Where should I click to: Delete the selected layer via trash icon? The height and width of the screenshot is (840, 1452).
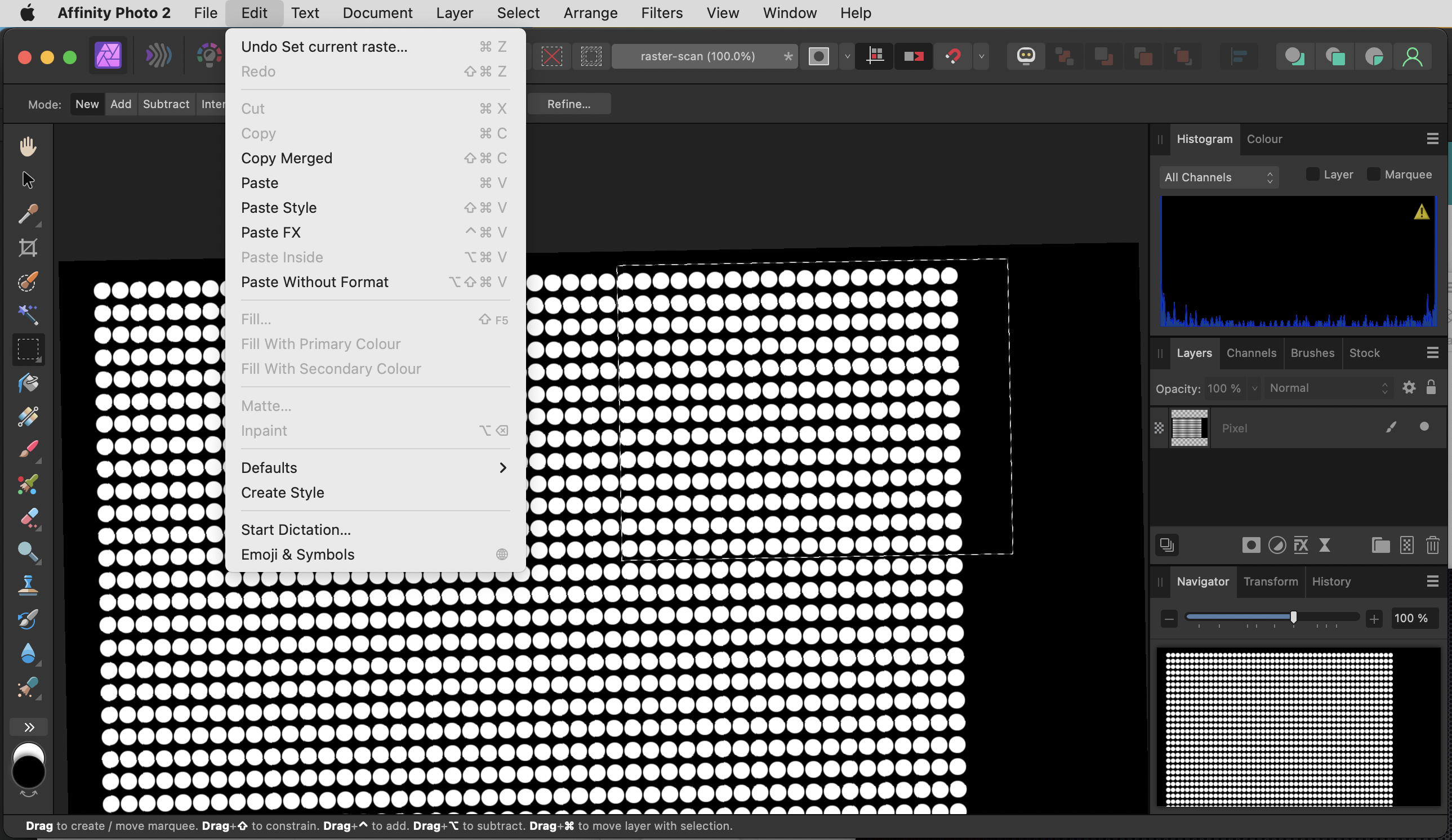point(1433,545)
